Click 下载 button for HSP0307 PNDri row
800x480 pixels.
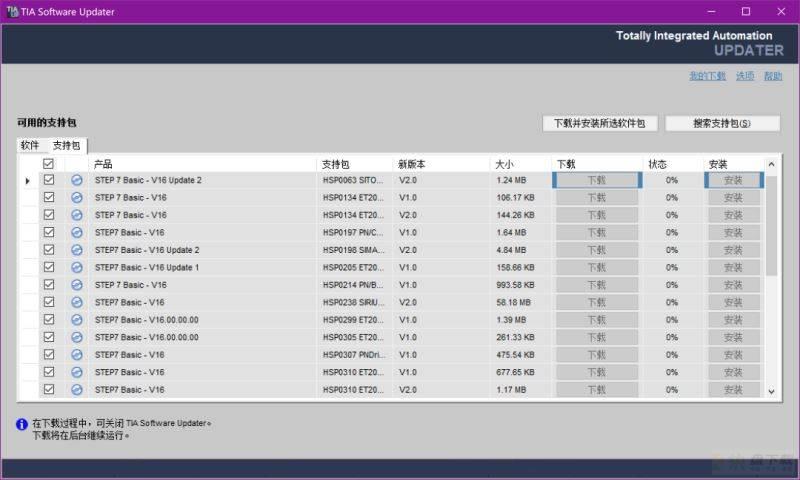click(597, 355)
